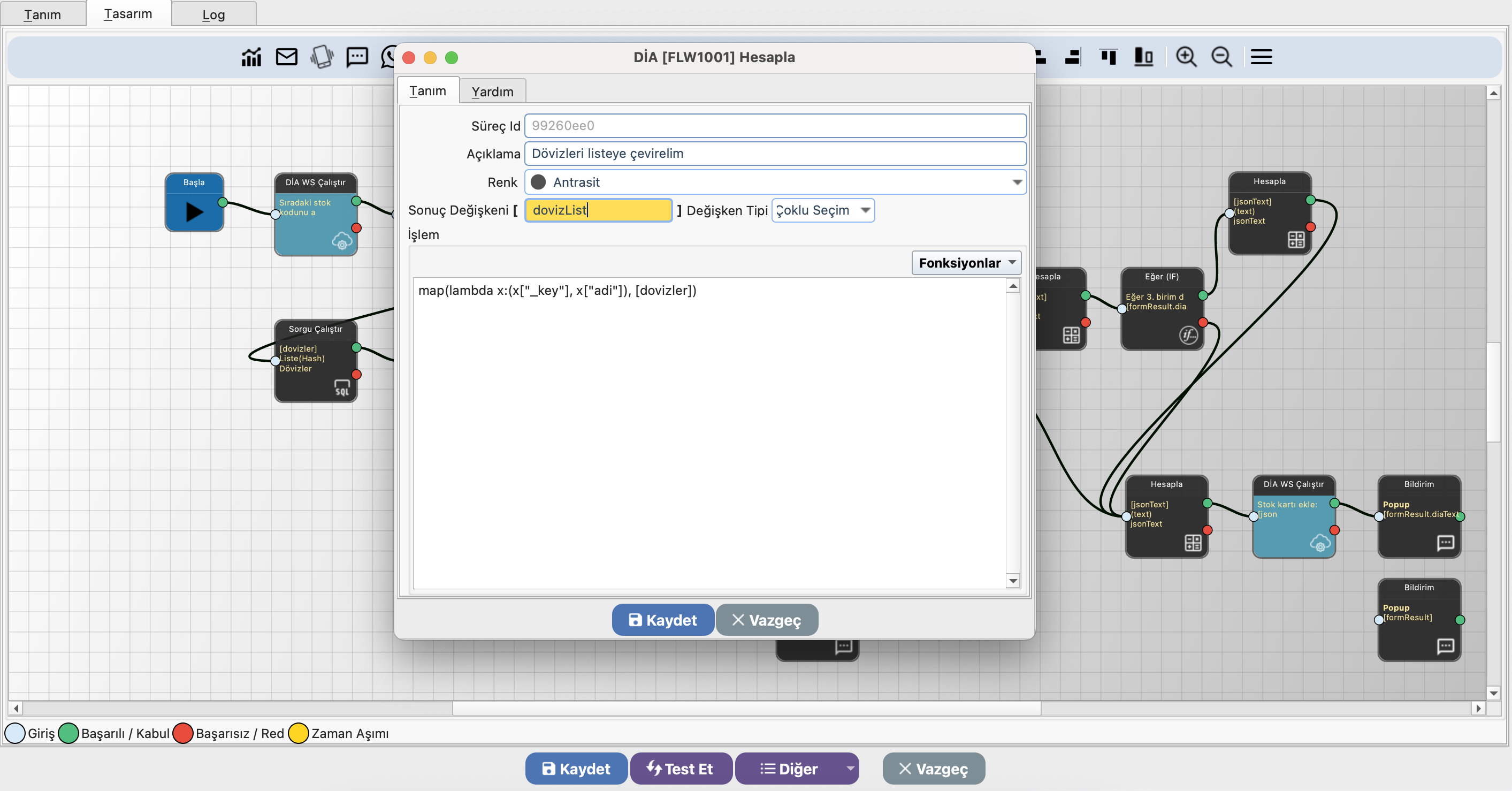The width and height of the screenshot is (1512, 791).
Task: Click the Açıklama text field
Action: tap(775, 154)
